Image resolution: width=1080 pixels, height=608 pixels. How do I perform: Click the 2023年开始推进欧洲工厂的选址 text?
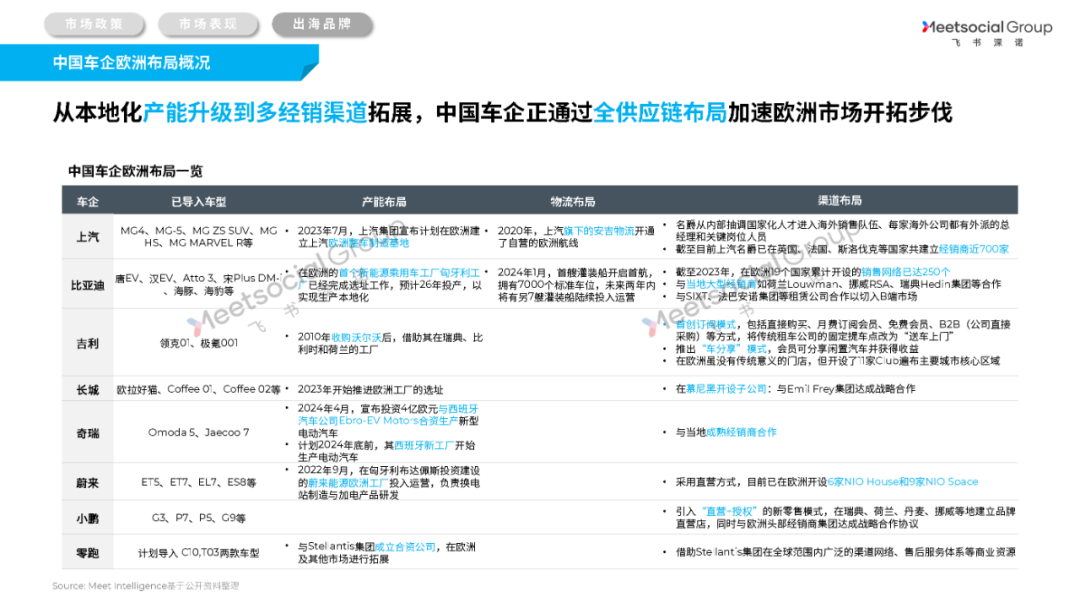click(x=370, y=390)
